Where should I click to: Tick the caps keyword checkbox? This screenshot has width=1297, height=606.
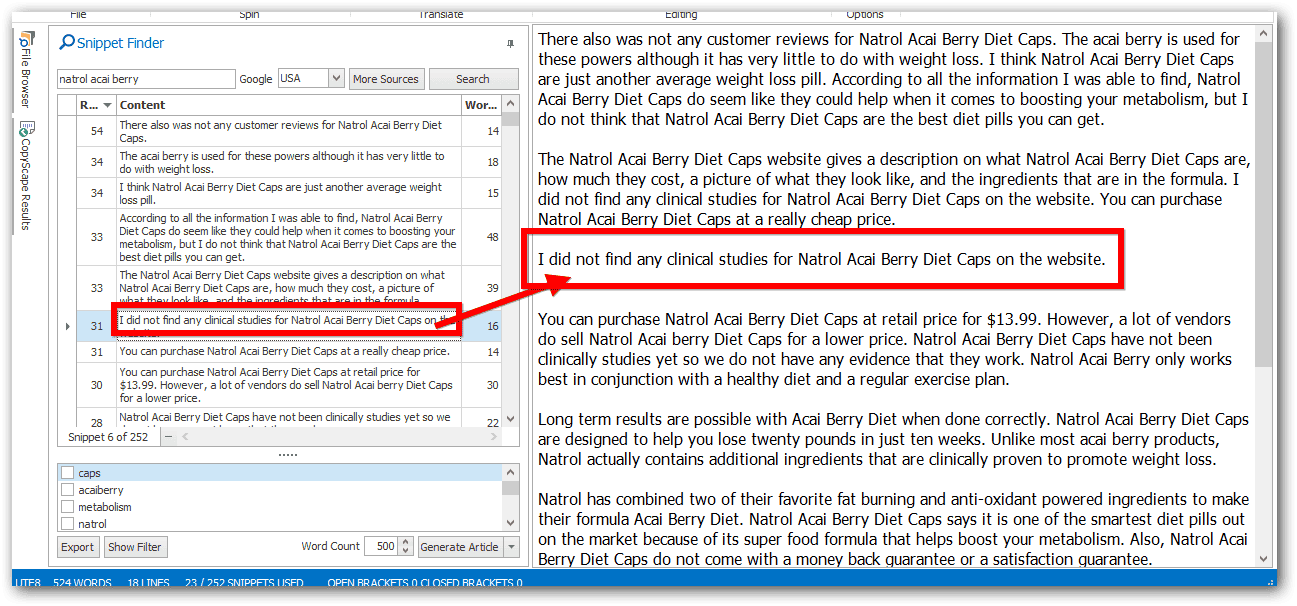click(x=67, y=473)
